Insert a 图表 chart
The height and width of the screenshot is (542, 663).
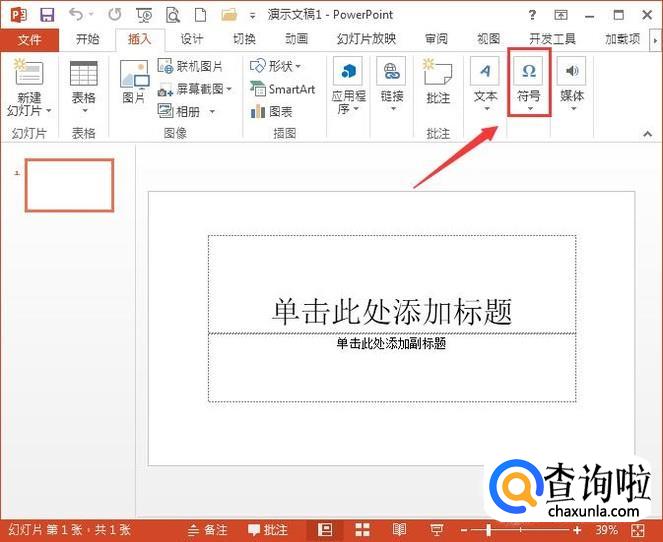pos(271,112)
